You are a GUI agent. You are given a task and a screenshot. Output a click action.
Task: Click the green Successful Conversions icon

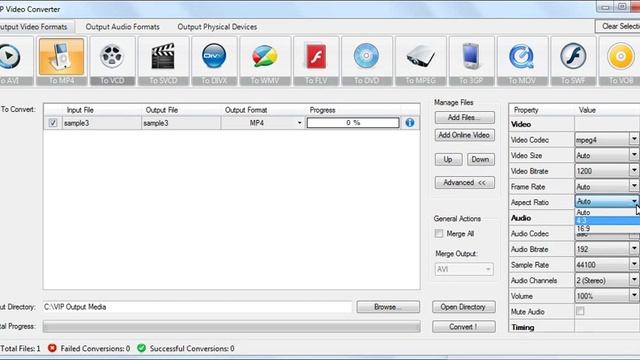point(142,348)
